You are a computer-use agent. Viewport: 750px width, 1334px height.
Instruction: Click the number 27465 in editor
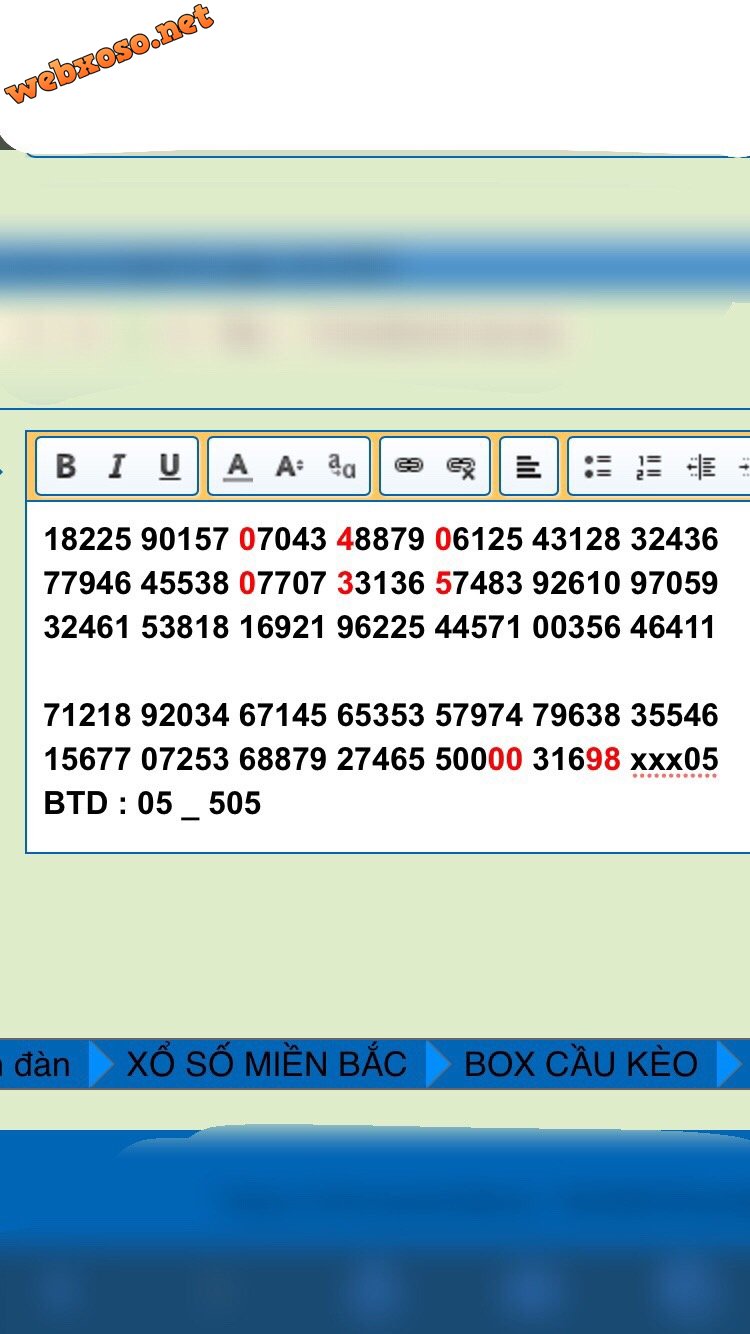click(381, 759)
